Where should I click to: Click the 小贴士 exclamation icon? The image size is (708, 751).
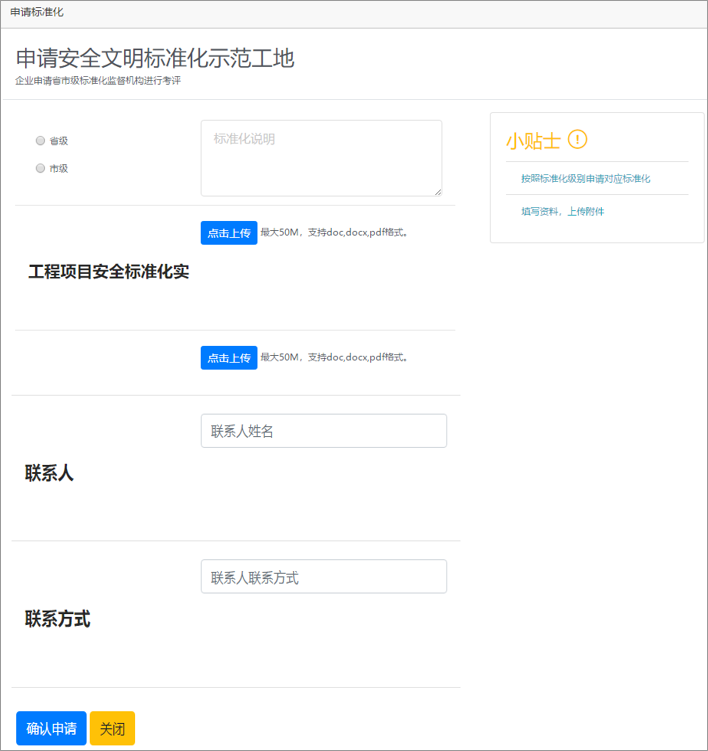coord(577,140)
